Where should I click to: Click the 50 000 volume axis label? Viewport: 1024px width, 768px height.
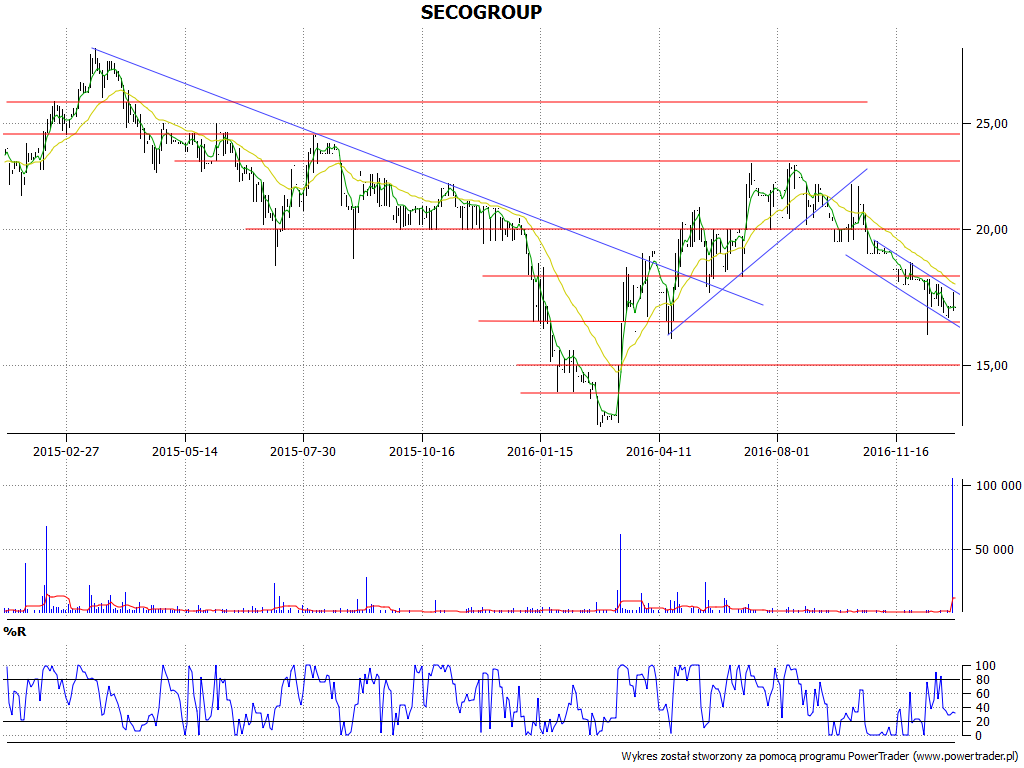point(995,550)
